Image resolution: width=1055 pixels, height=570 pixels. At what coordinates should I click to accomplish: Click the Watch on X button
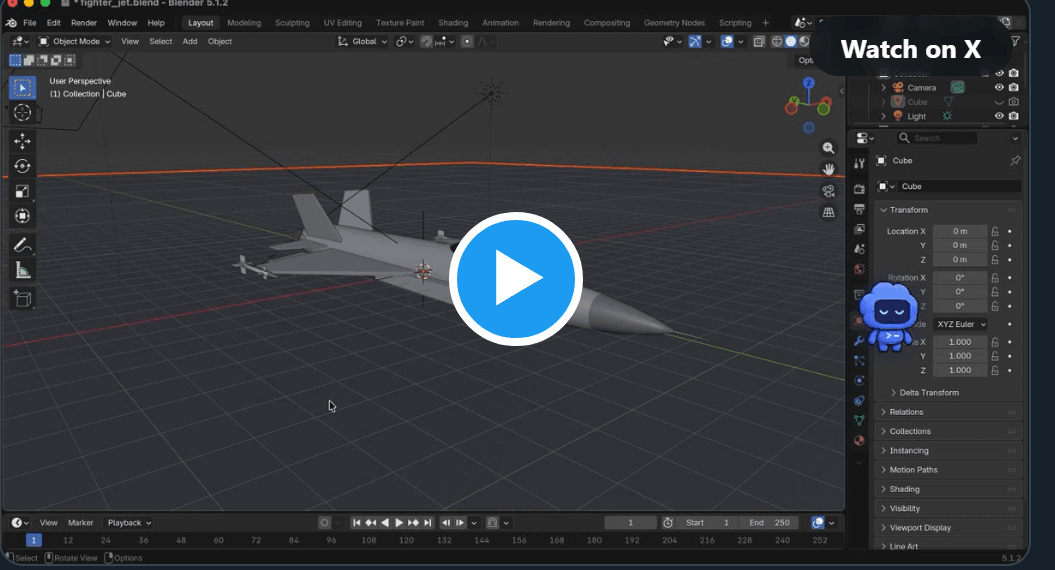pyautogui.click(x=911, y=49)
